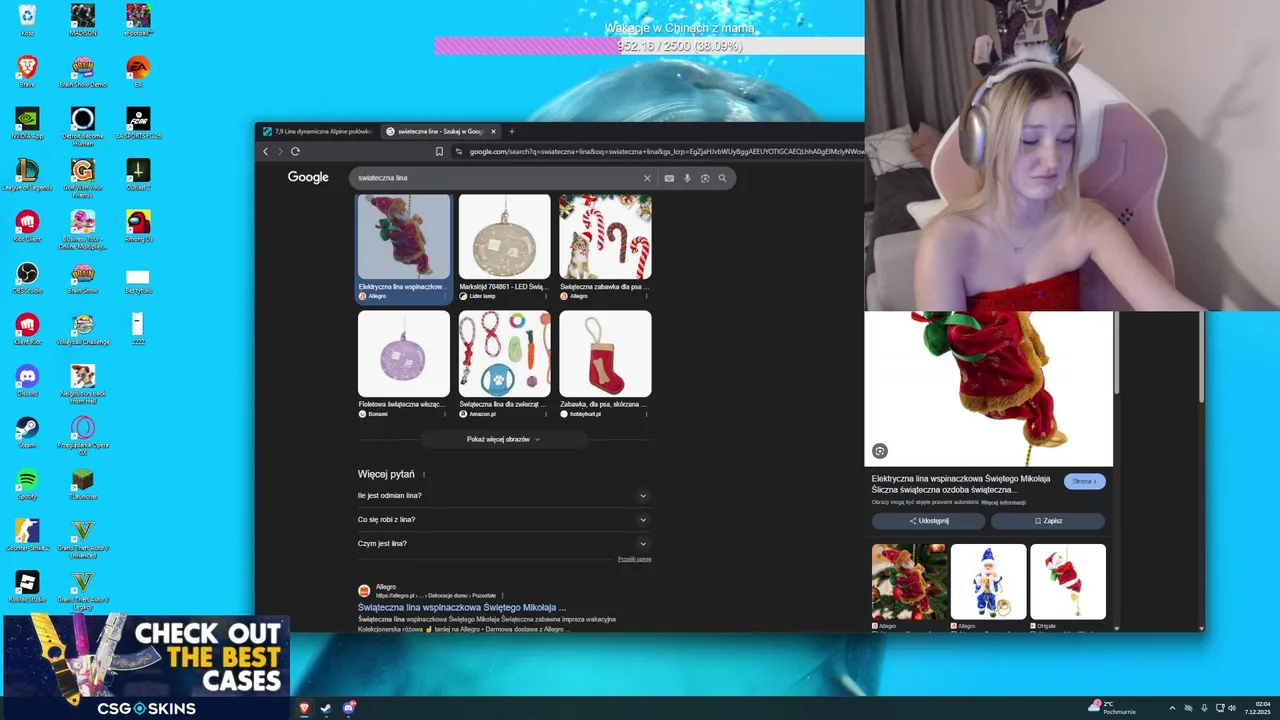The width and height of the screenshot is (1280, 720).
Task: Open OBS Studio desktop icon
Action: click(27, 277)
